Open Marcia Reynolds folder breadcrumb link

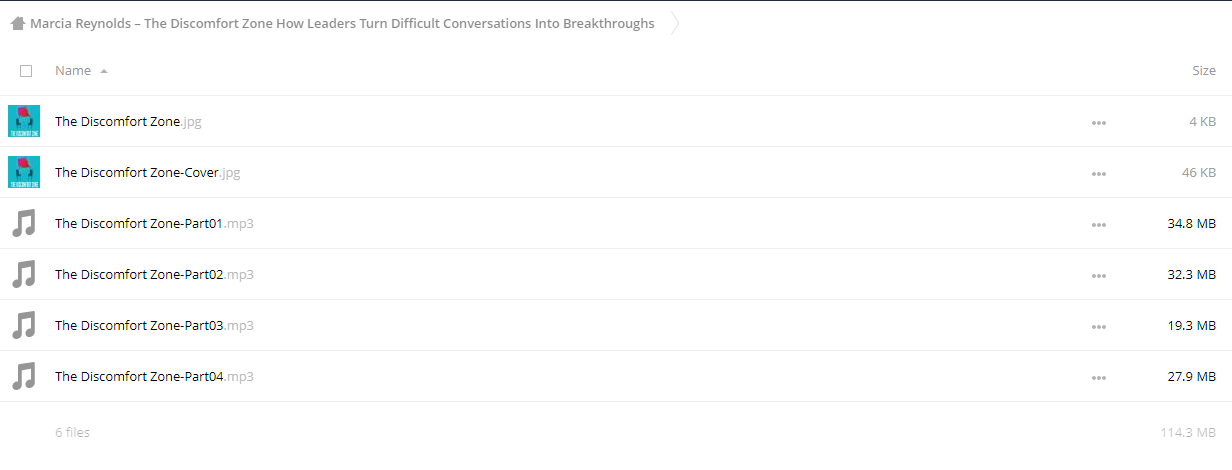(x=342, y=23)
